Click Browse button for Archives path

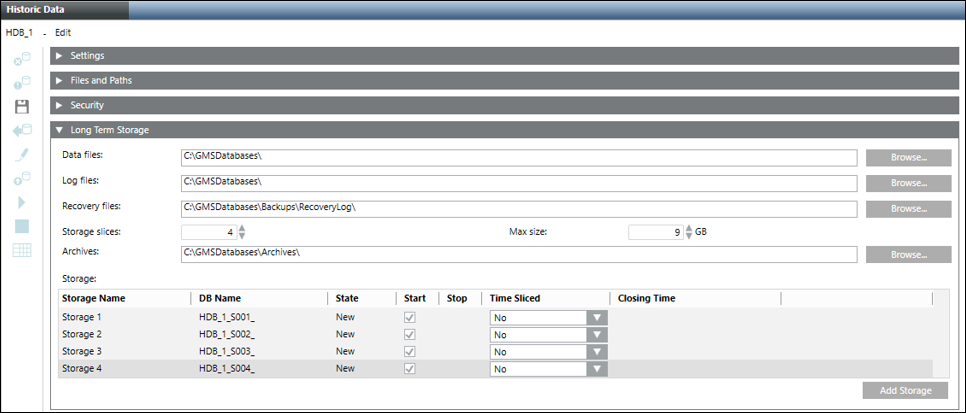point(908,254)
